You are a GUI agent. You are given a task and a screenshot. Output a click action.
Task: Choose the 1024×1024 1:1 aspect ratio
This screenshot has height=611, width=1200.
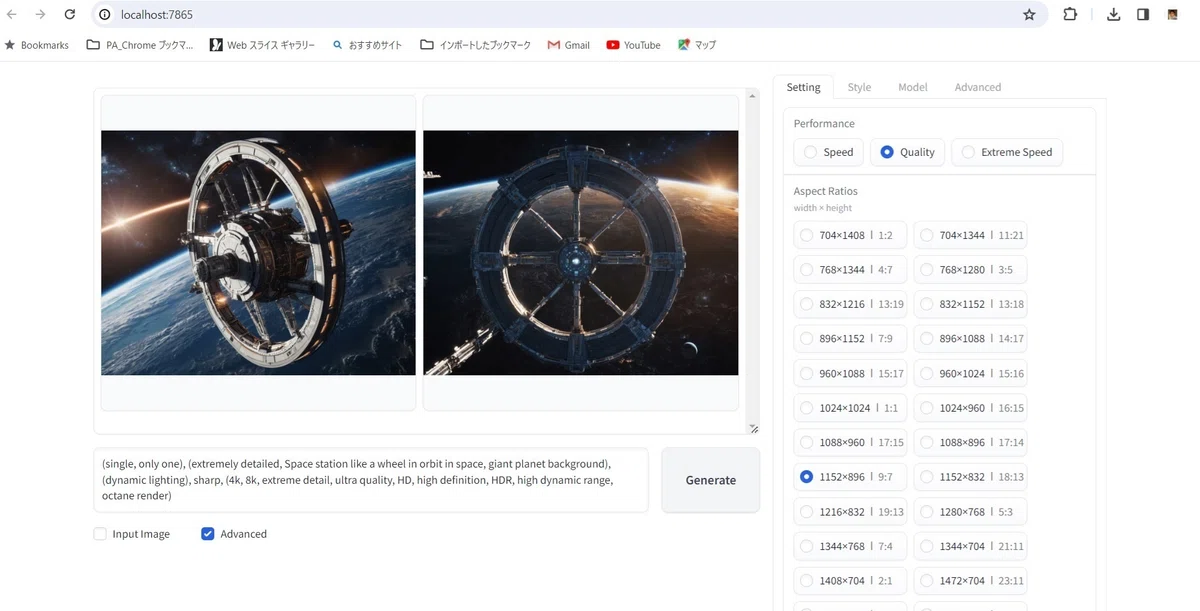click(850, 408)
